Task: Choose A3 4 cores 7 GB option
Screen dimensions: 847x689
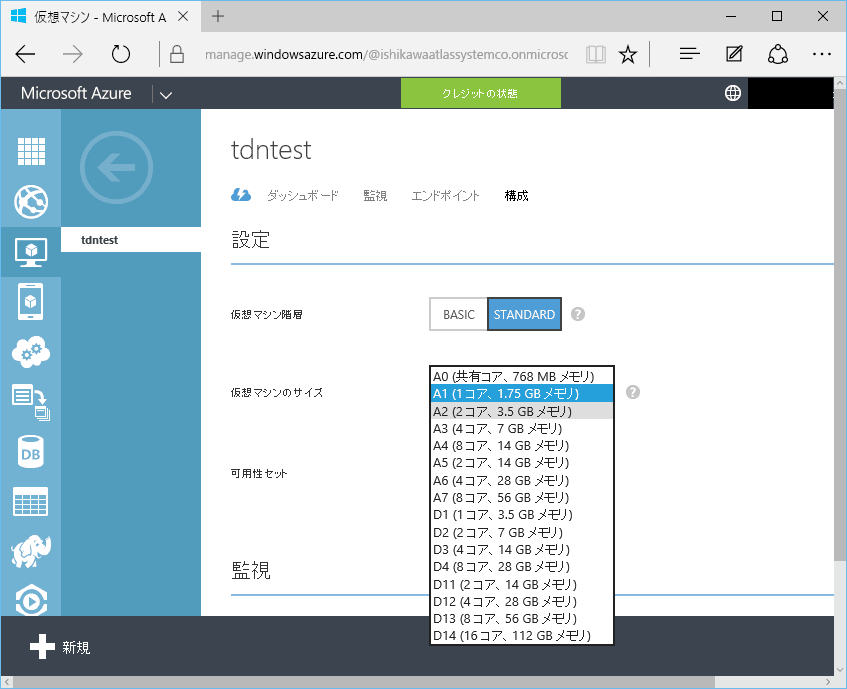Action: (x=522, y=429)
